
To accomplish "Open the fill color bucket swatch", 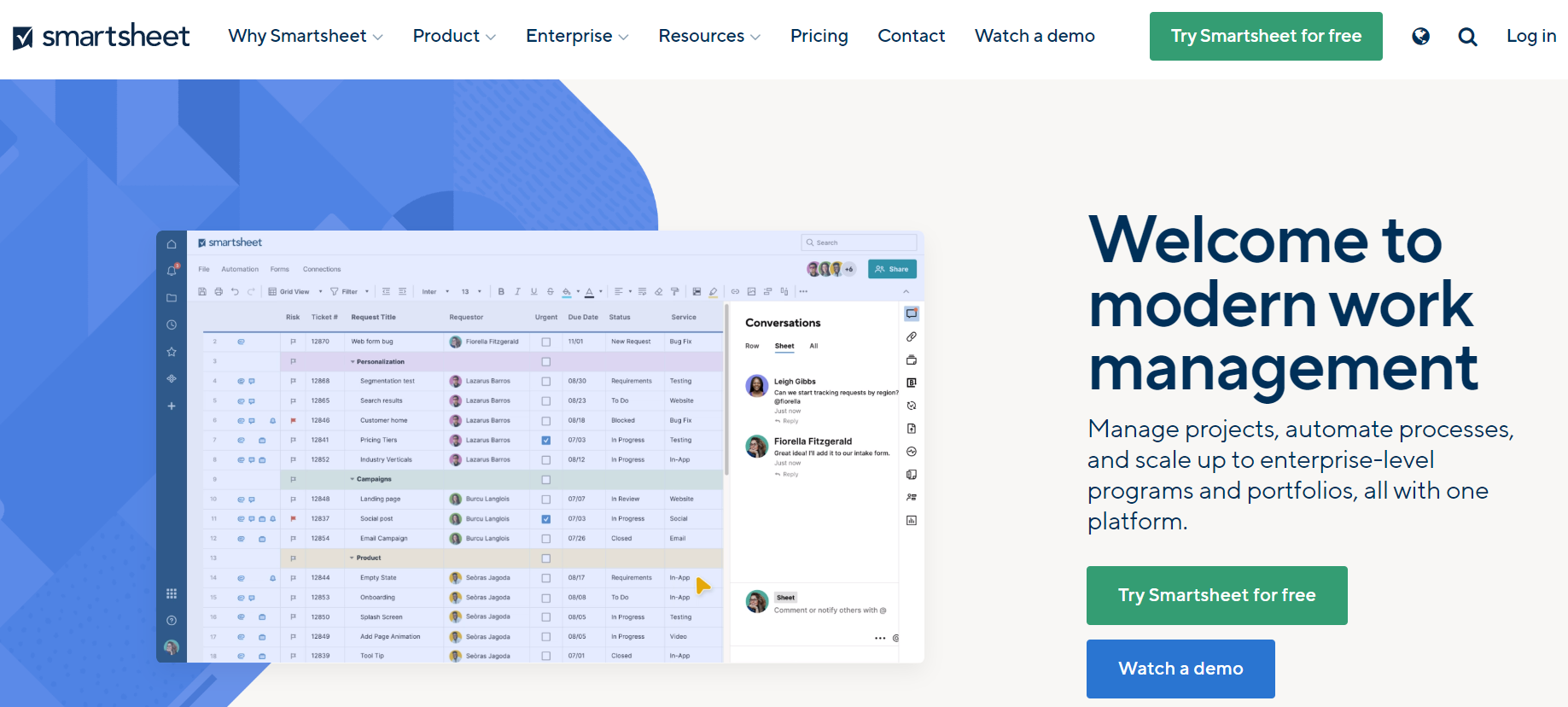I will (x=567, y=291).
